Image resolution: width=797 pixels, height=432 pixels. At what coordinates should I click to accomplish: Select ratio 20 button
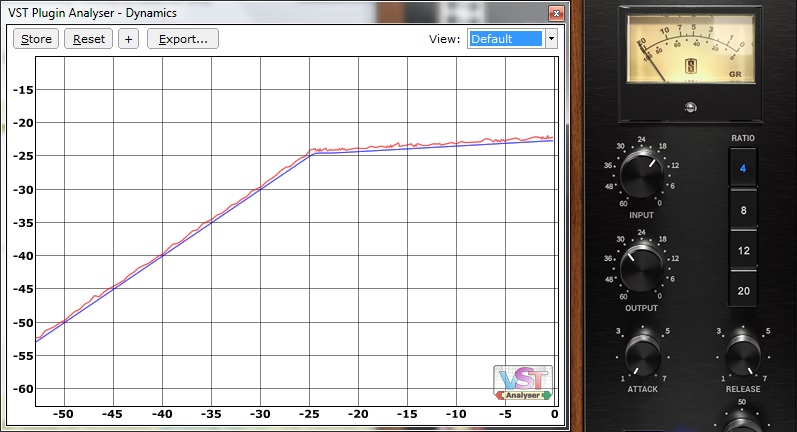coord(743,290)
